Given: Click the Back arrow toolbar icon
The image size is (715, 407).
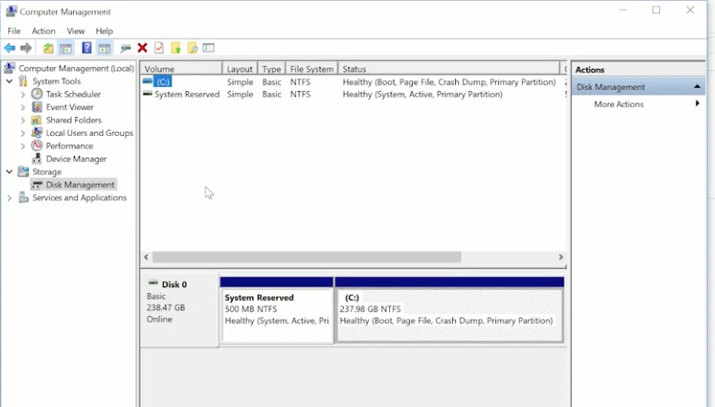Looking at the screenshot, I should point(10,48).
